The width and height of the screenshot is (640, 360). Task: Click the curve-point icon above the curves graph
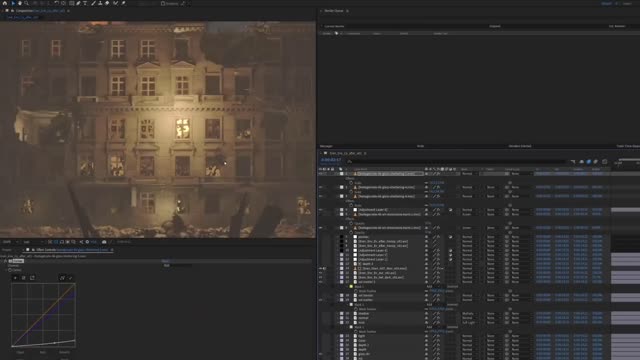click(62, 278)
